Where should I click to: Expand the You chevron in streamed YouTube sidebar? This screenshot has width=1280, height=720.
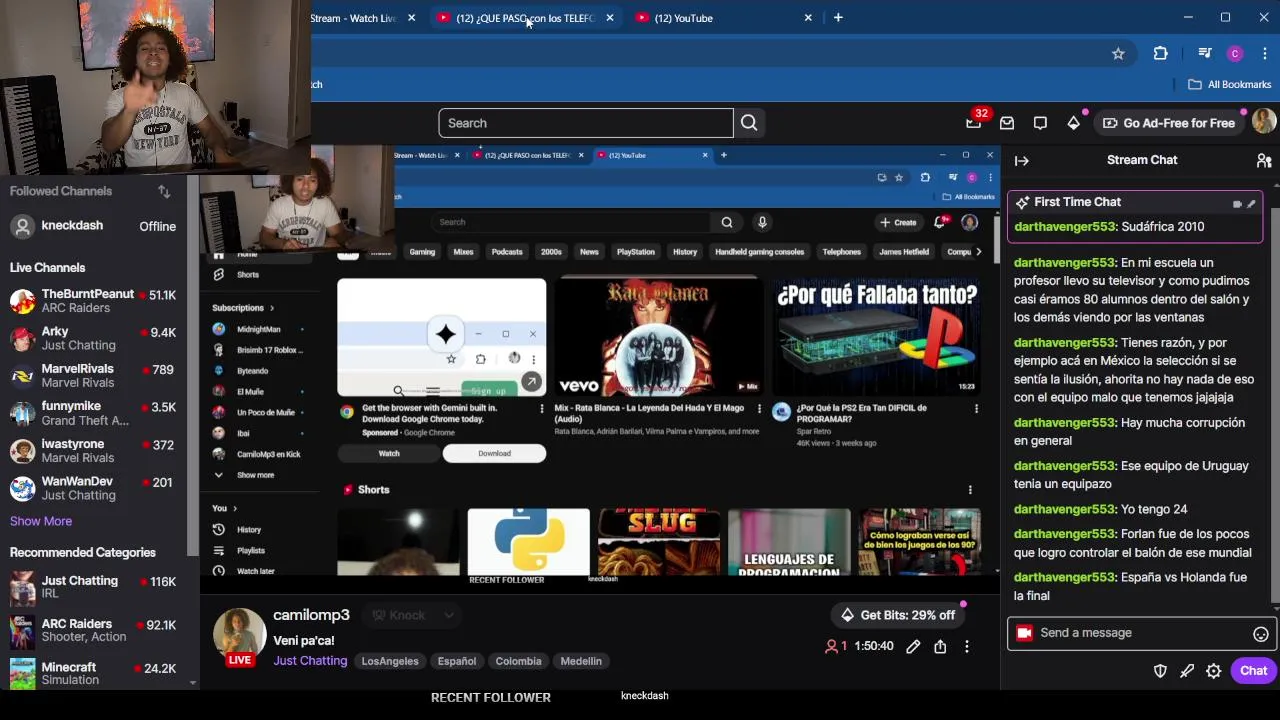point(235,508)
